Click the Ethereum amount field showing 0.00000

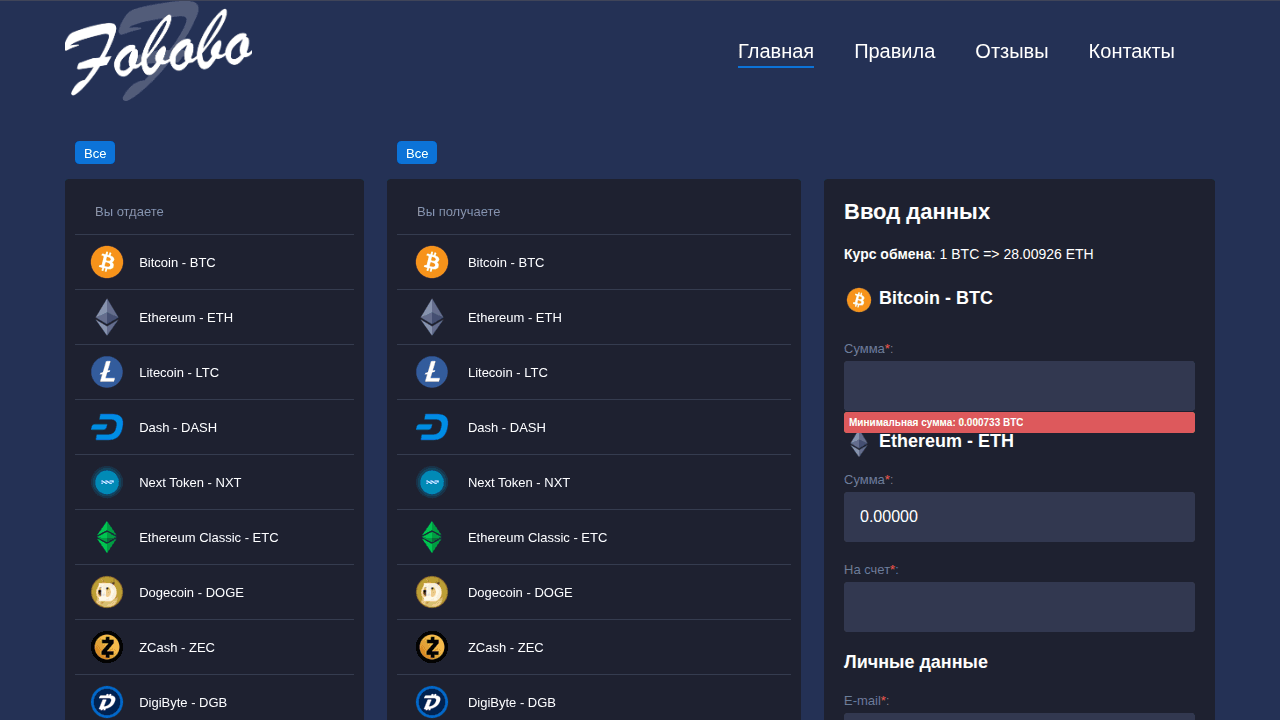click(x=1019, y=517)
